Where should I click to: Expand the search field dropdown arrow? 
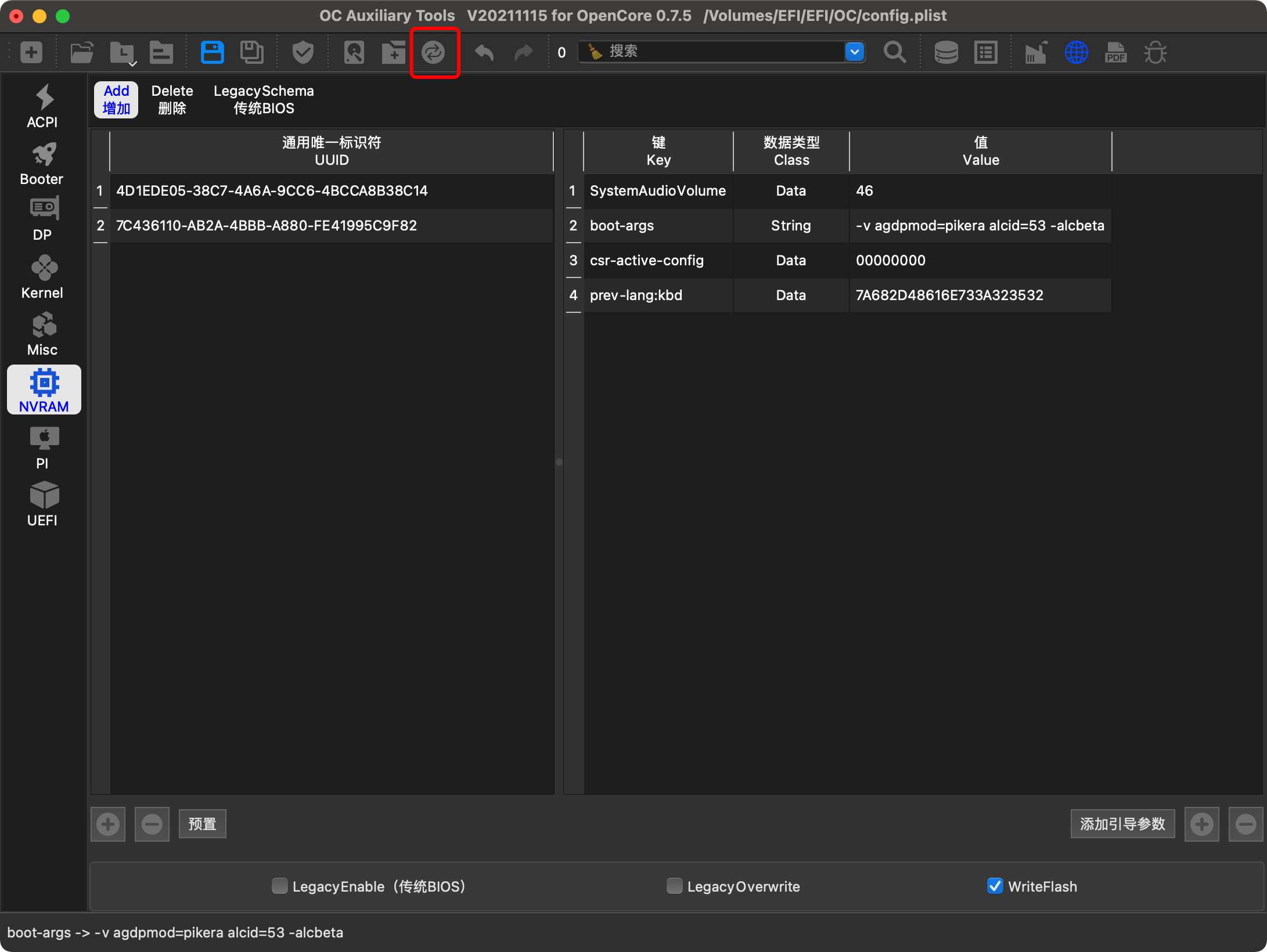854,52
